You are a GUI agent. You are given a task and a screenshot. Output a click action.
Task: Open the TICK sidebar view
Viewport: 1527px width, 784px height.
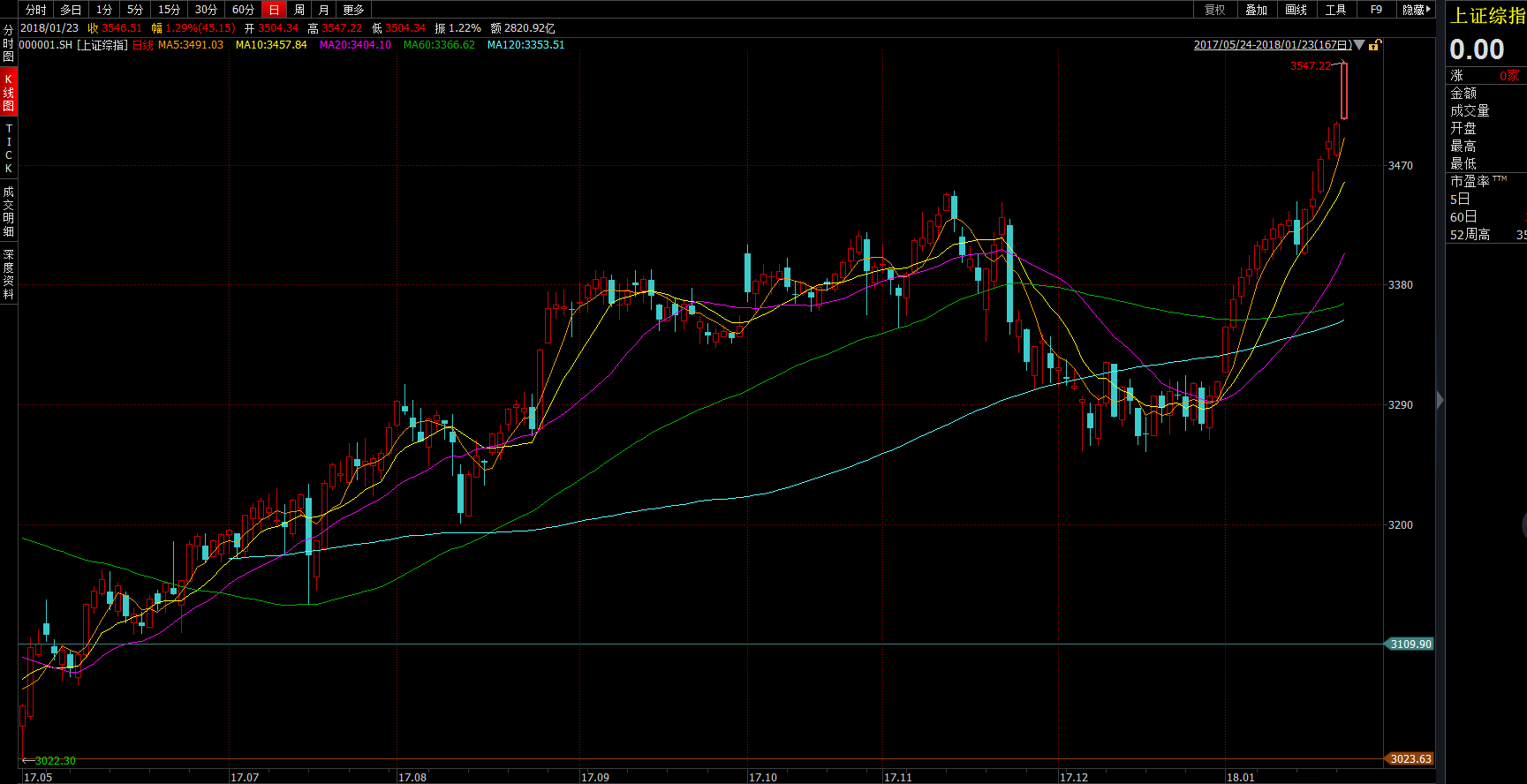pyautogui.click(x=9, y=148)
